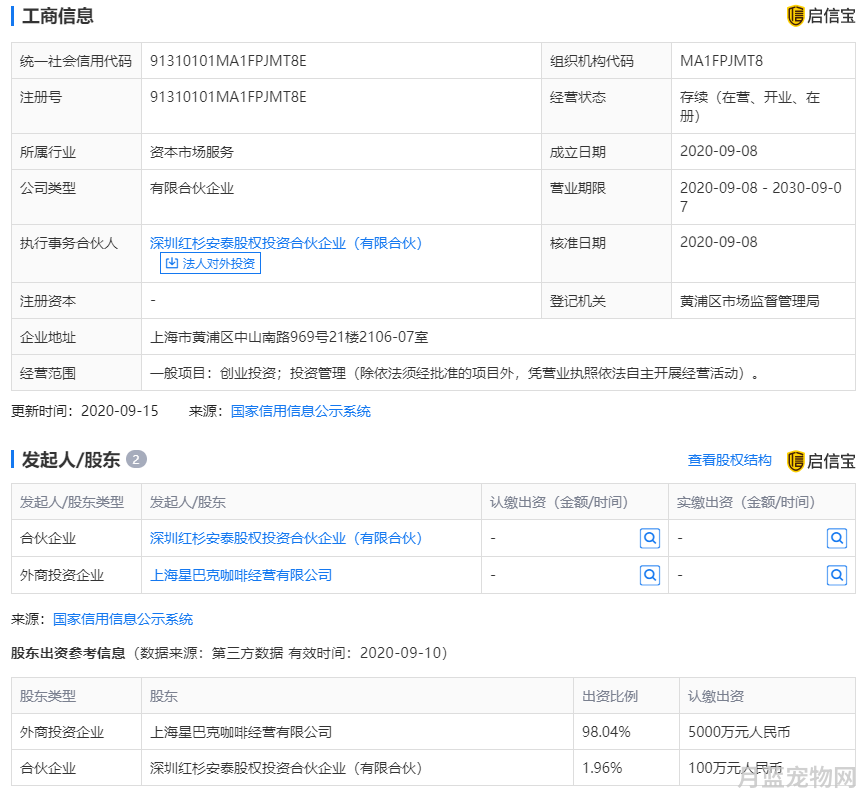Click 公司类型 value 有限合伙企业

[191, 189]
